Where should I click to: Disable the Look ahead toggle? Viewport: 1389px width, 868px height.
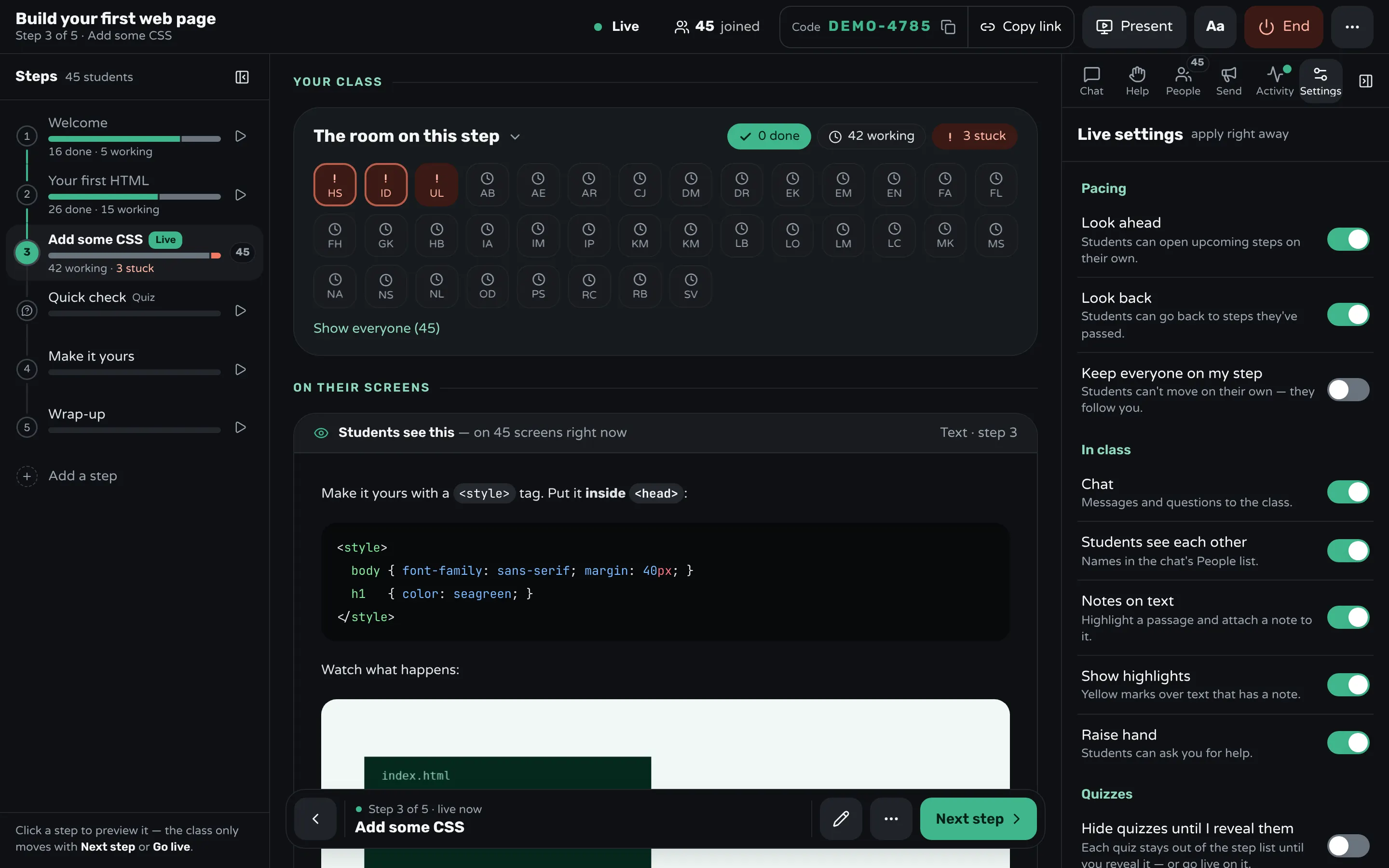tap(1348, 239)
